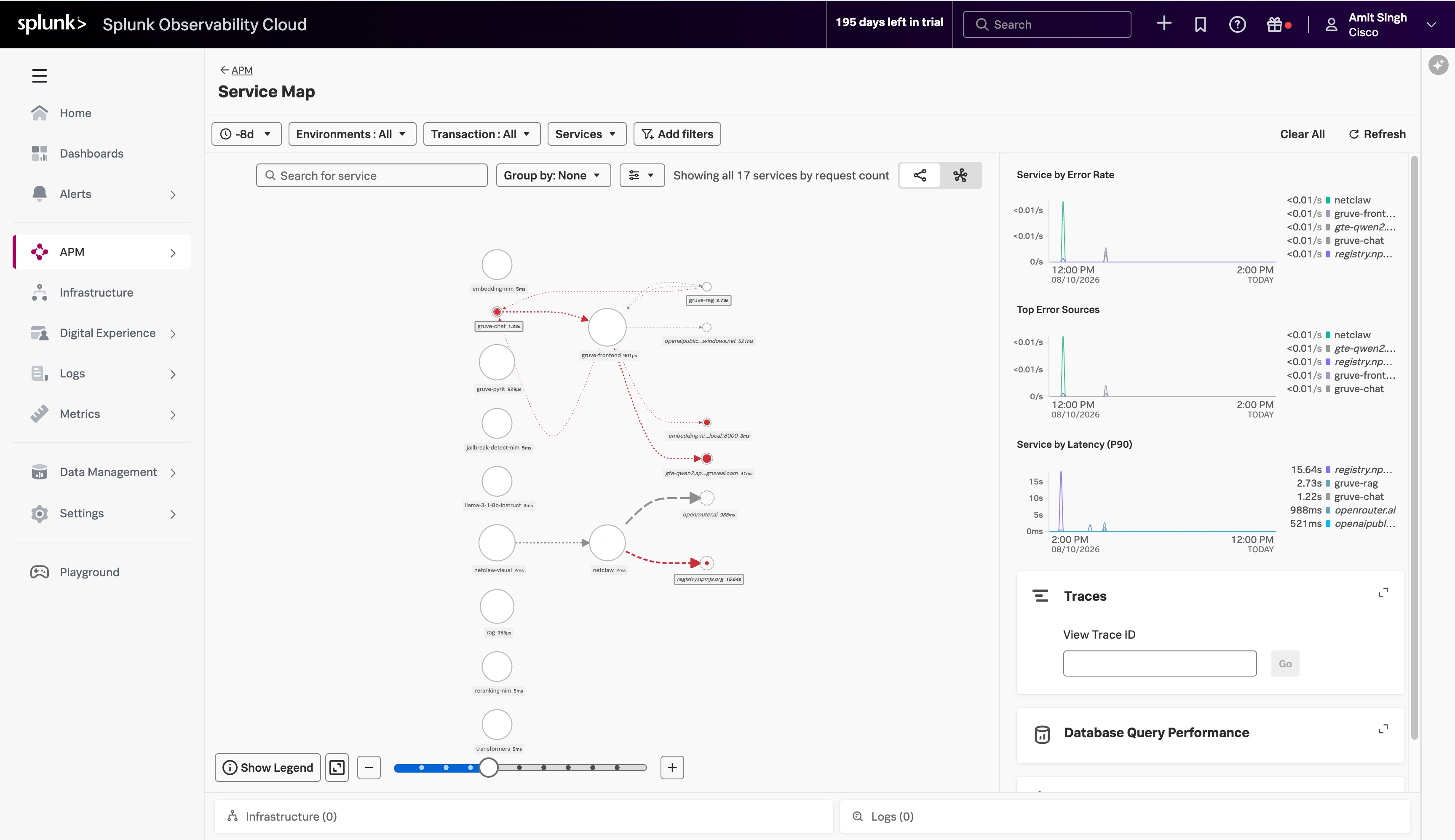Image resolution: width=1455 pixels, height=840 pixels.
Task: Click the Splunk logo
Action: [x=51, y=24]
